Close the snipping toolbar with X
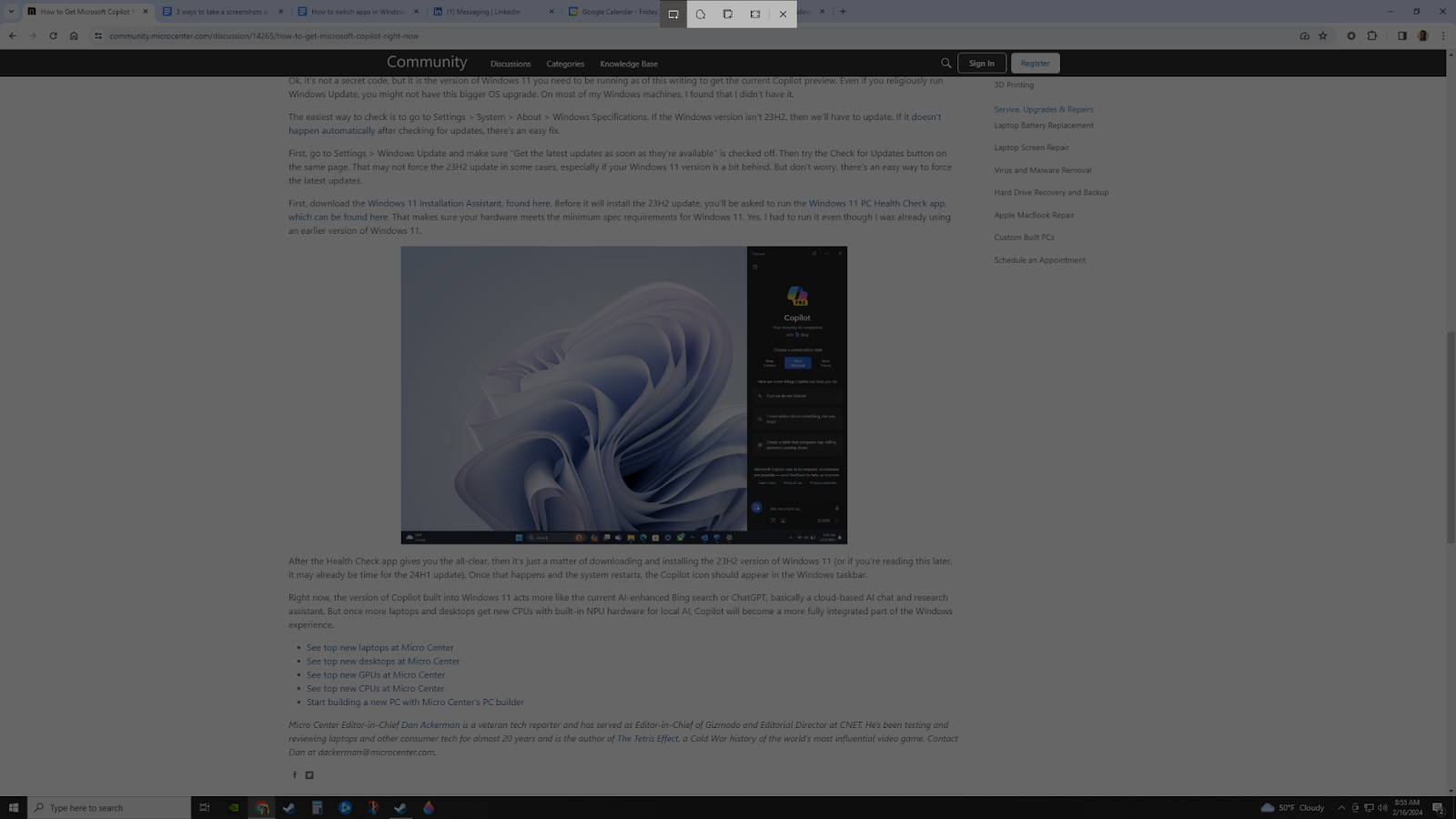 [x=783, y=14]
